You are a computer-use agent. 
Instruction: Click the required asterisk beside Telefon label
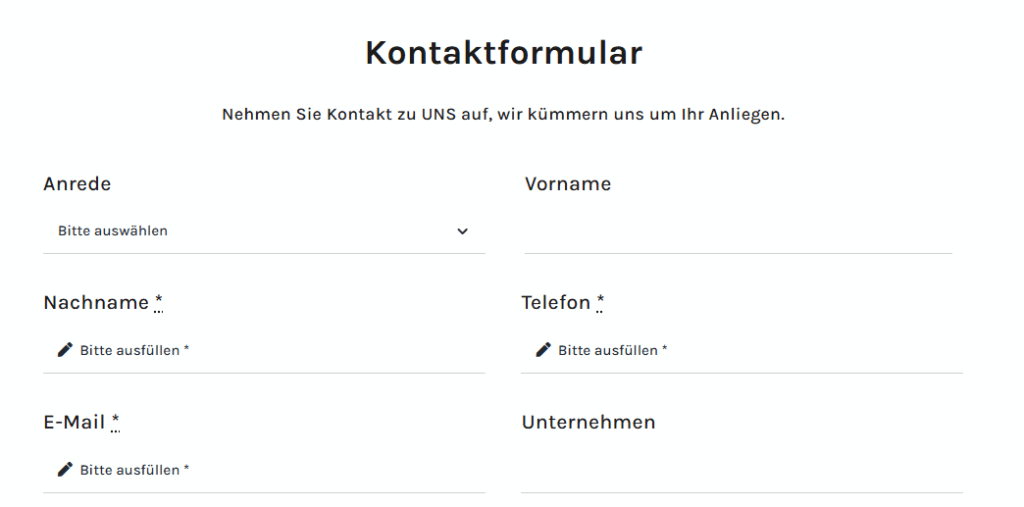click(x=600, y=303)
